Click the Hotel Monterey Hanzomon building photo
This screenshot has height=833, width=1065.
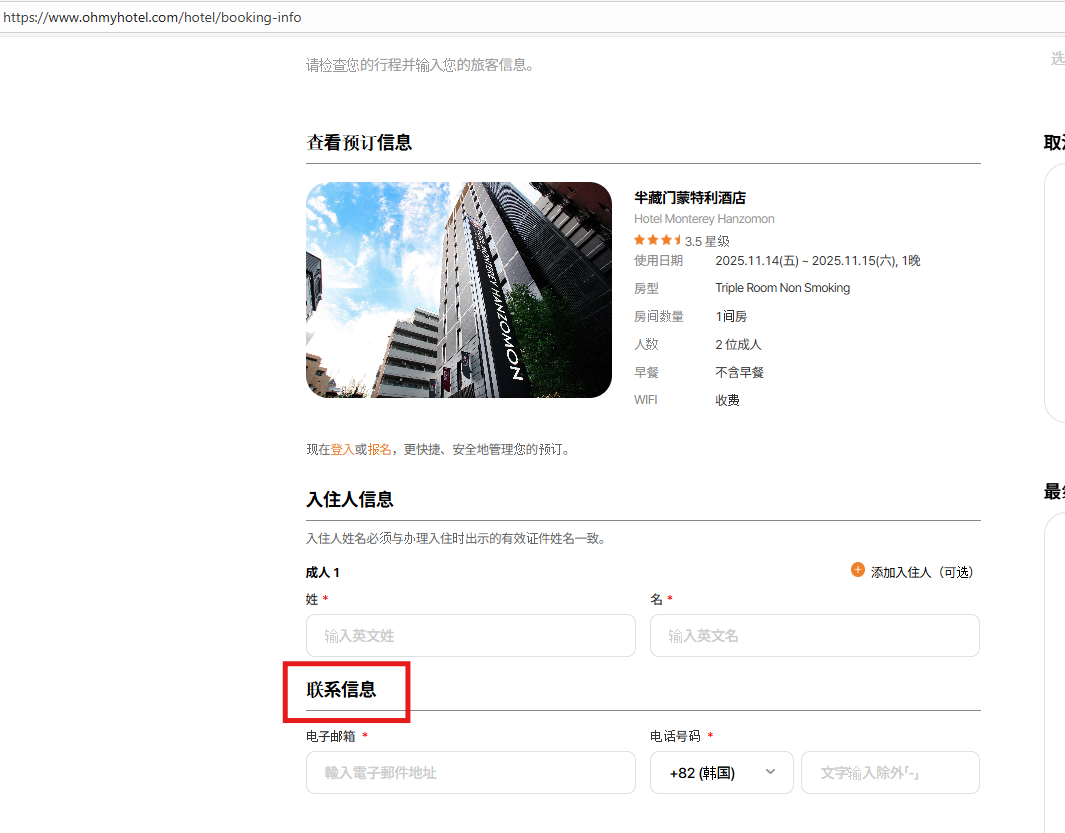pyautogui.click(x=458, y=290)
